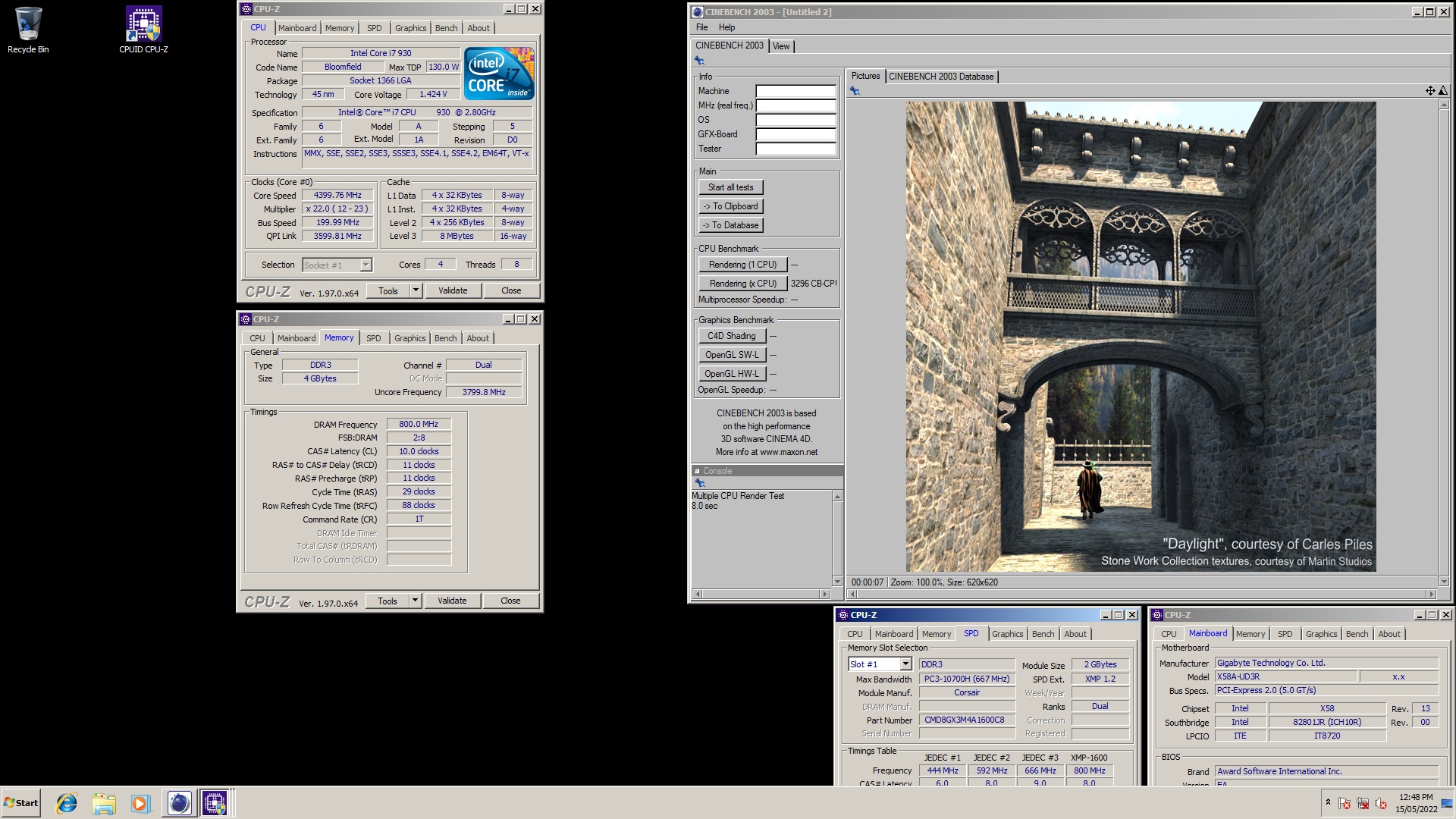Click the blue desktop icon beside the clock
Viewport: 1456px width, 819px height.
[x=1447, y=803]
